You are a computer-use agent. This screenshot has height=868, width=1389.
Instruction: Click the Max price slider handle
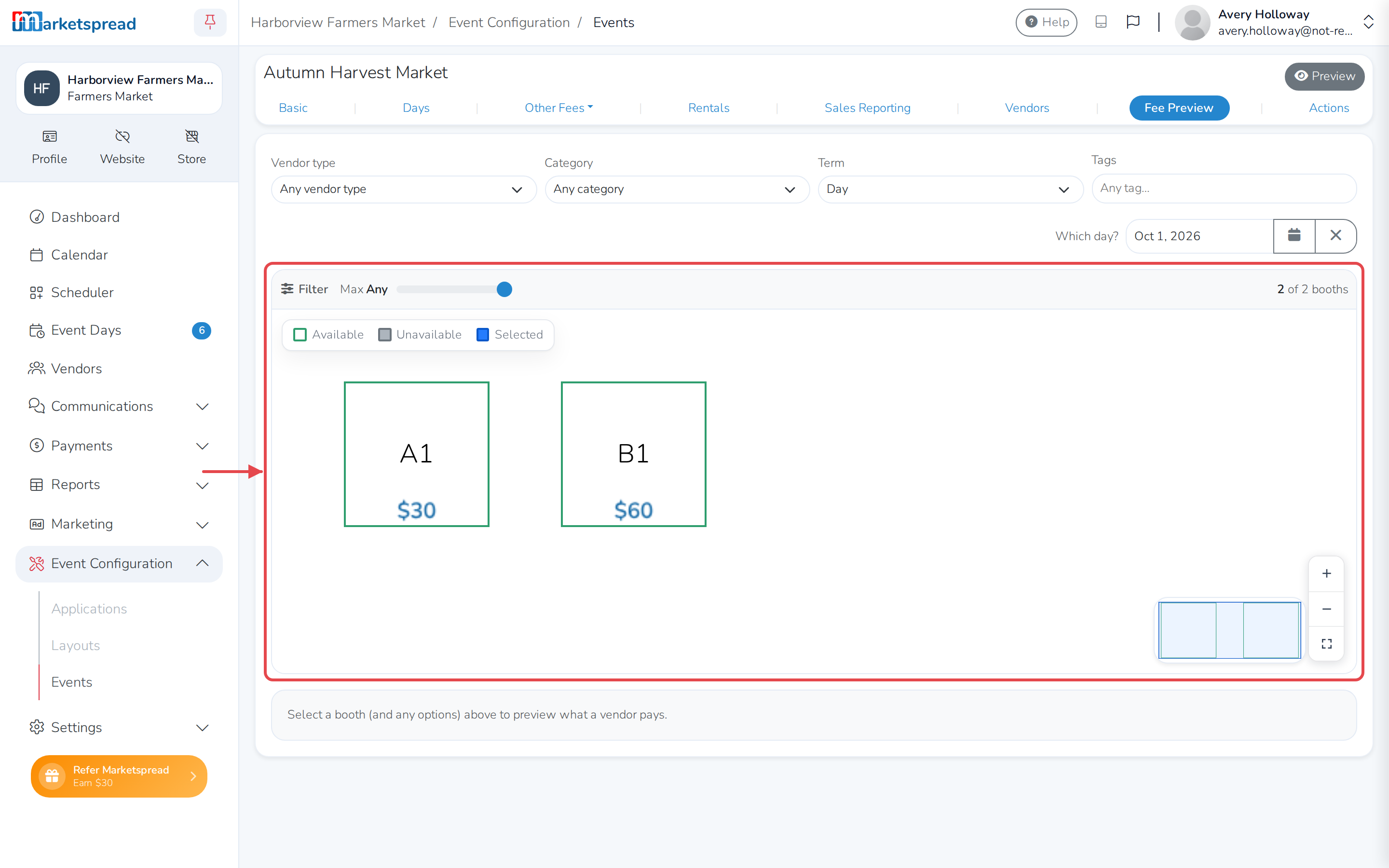coord(504,289)
